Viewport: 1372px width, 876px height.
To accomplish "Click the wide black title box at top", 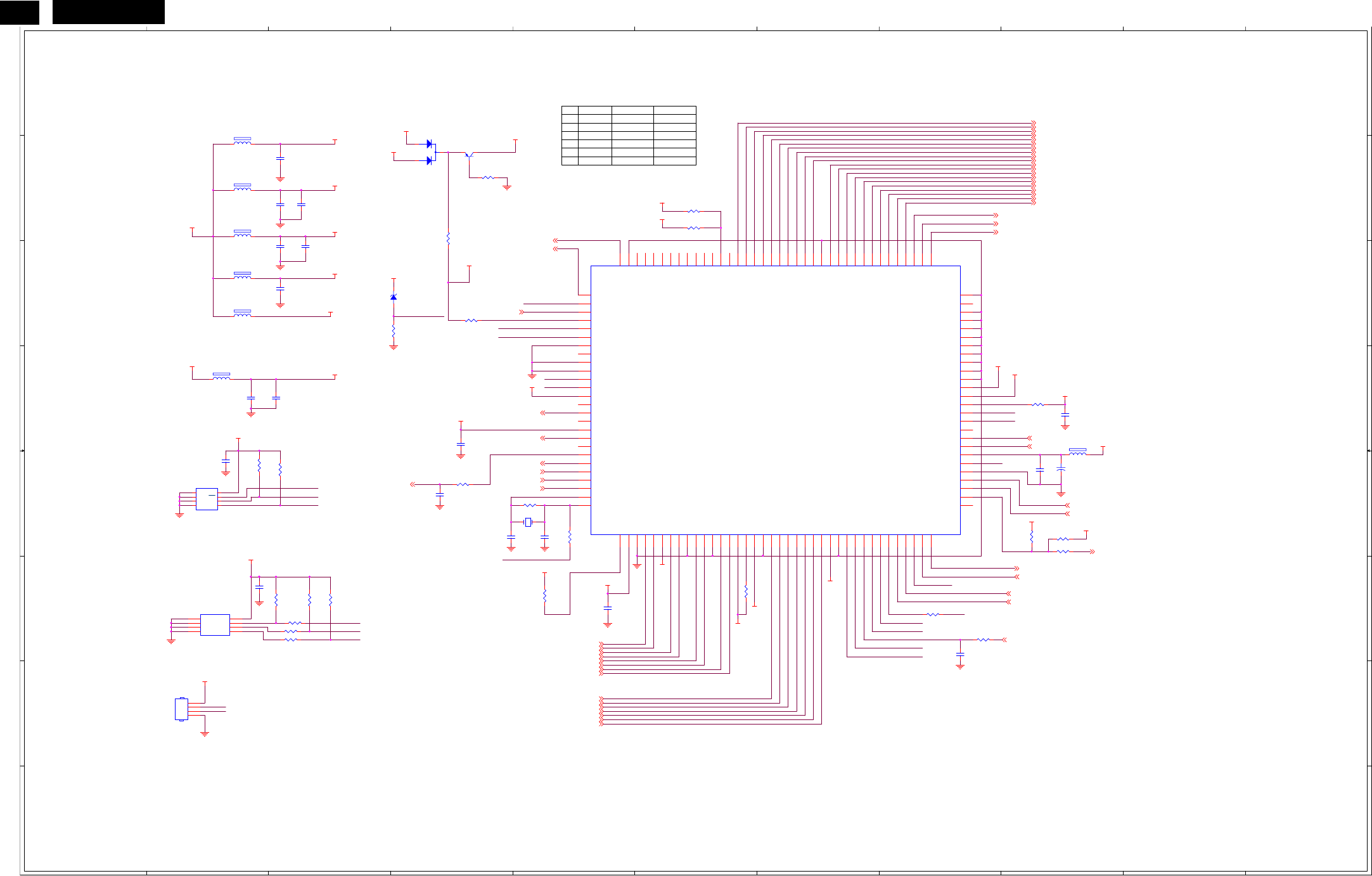I will pyautogui.click(x=108, y=12).
